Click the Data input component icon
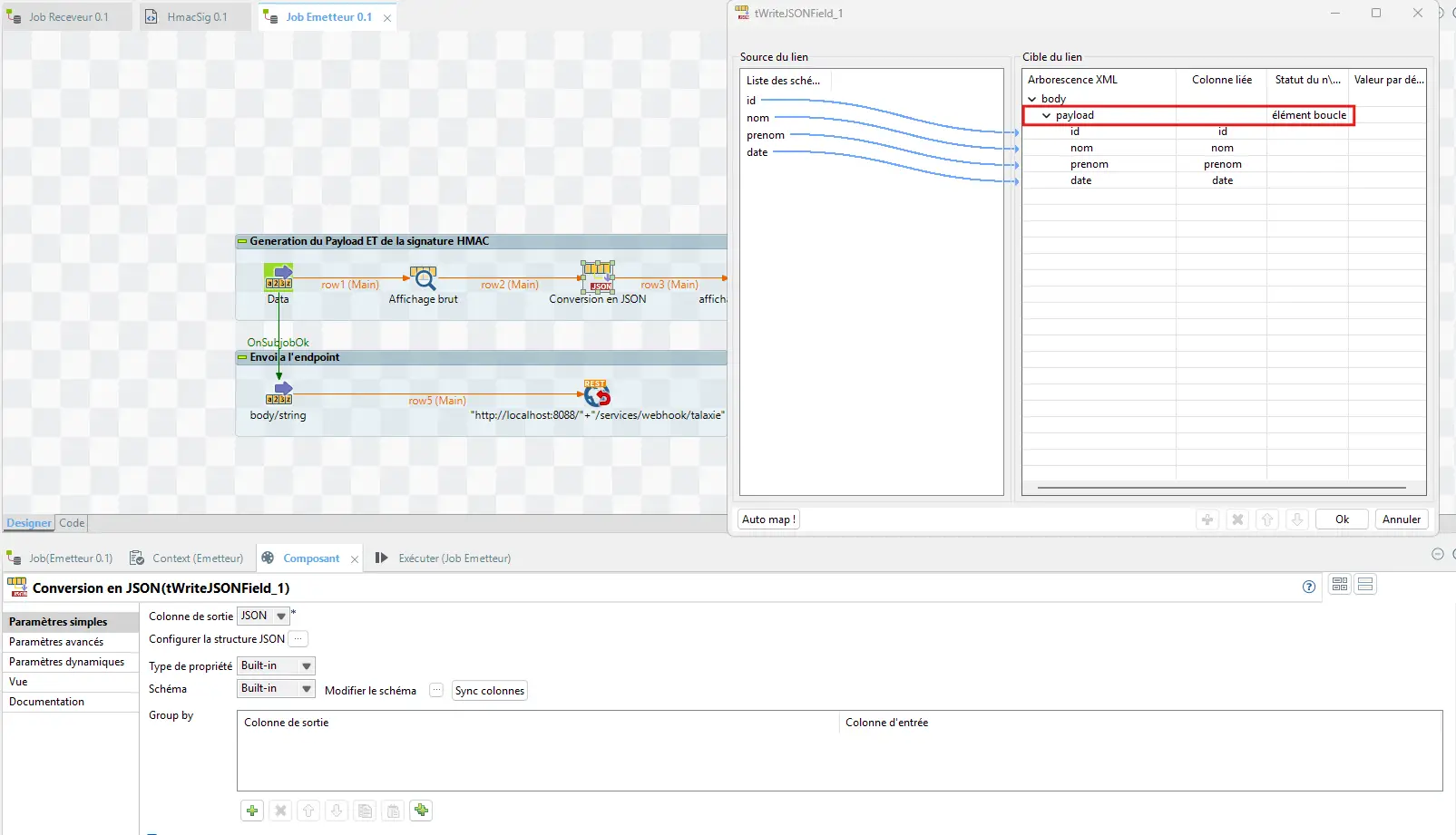Screen dimensions: 1456x835 (278, 277)
